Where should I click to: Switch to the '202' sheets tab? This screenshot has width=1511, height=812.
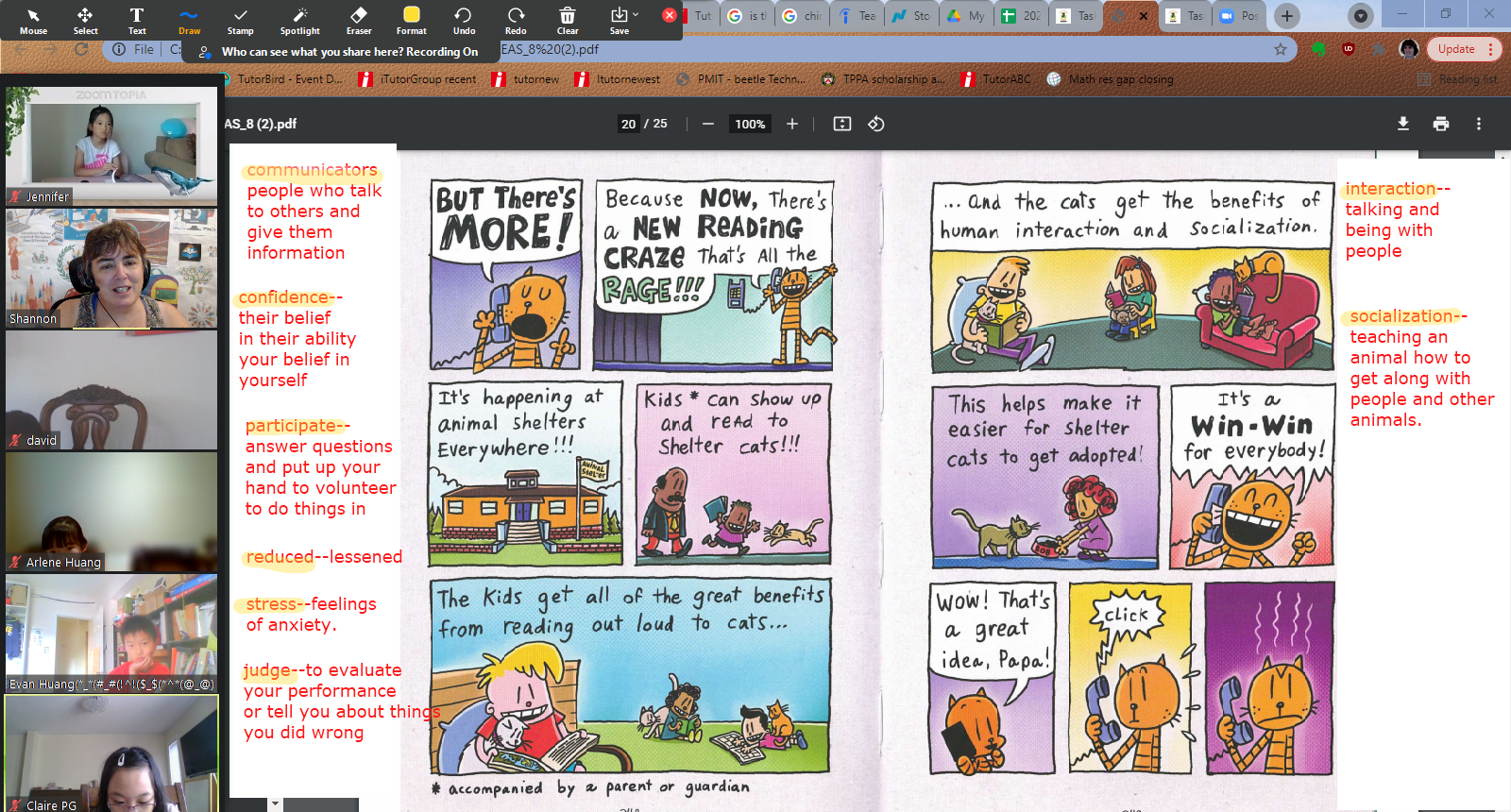click(1022, 16)
